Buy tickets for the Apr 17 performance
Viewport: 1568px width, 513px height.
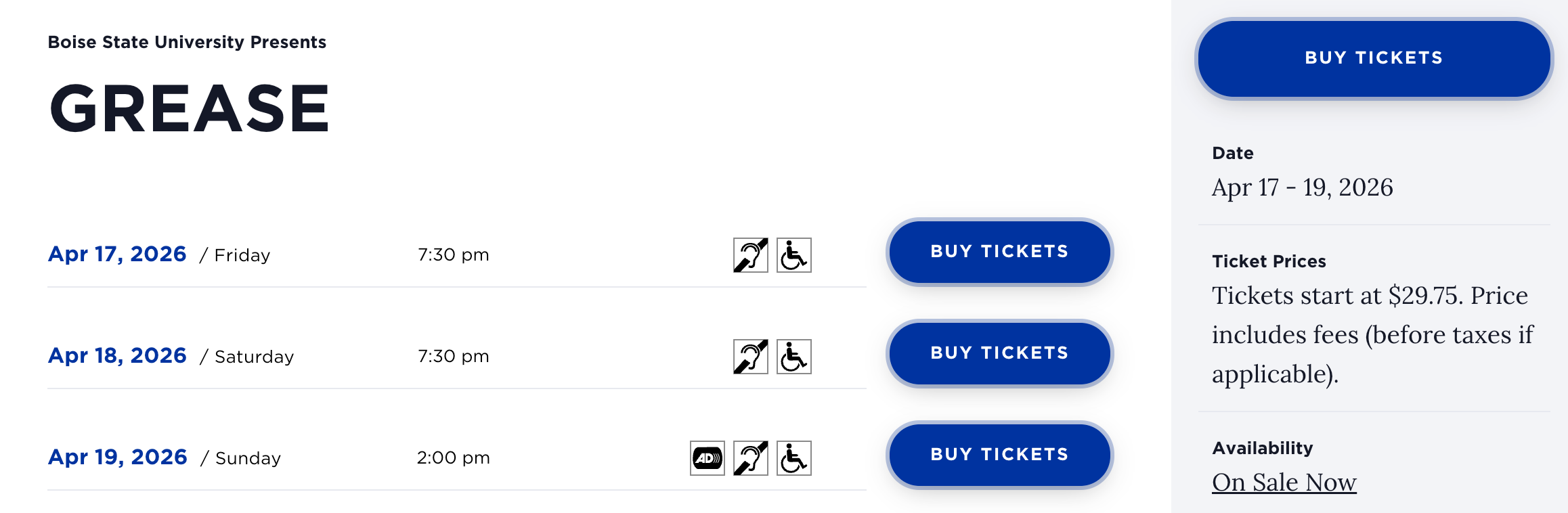[999, 252]
